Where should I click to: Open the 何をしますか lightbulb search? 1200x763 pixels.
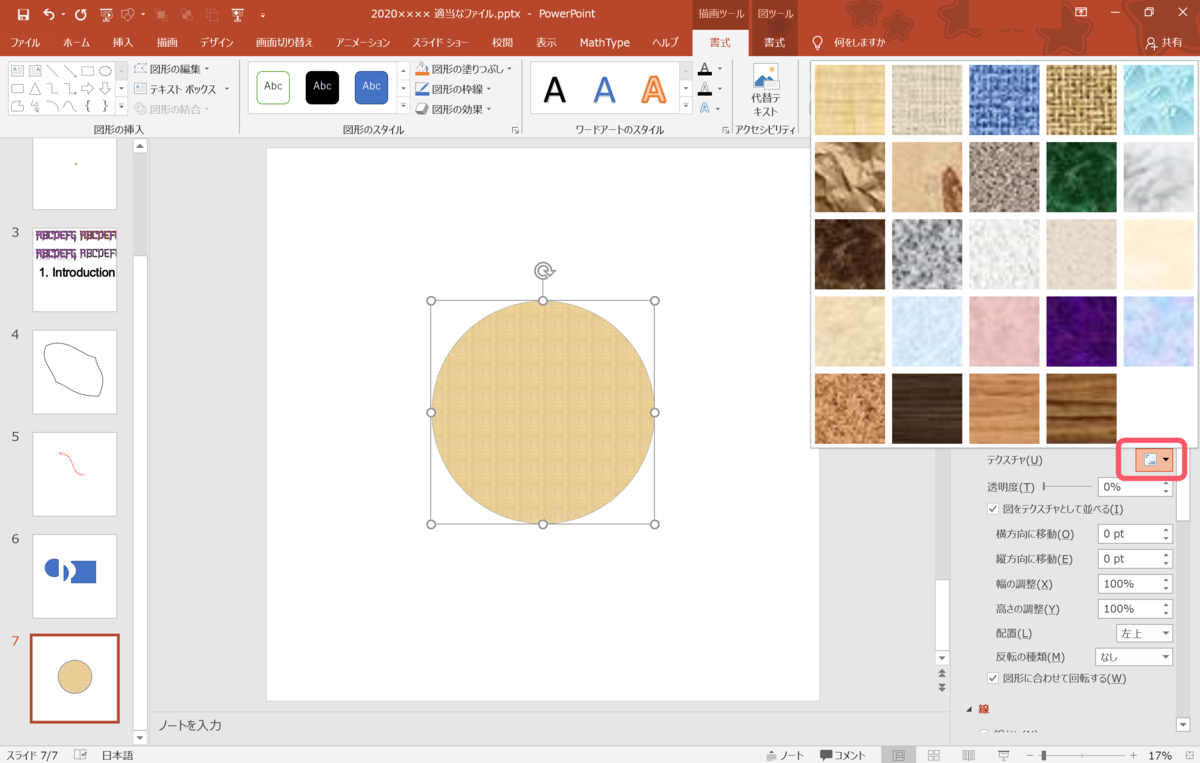pyautogui.click(x=817, y=43)
